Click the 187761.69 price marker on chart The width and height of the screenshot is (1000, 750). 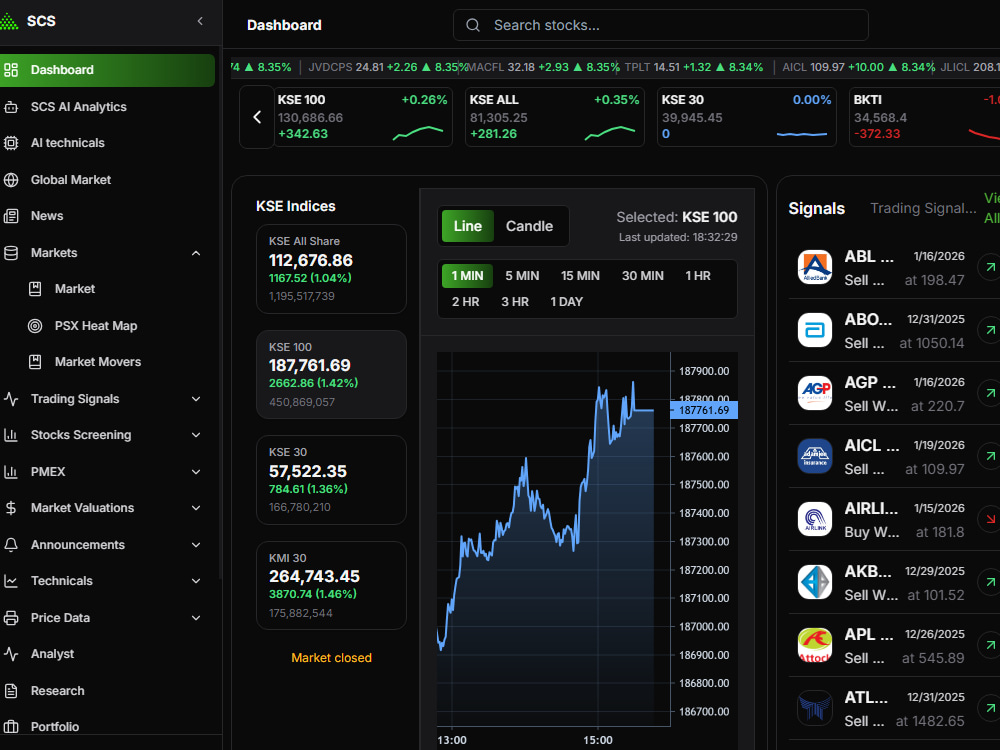click(x=704, y=410)
